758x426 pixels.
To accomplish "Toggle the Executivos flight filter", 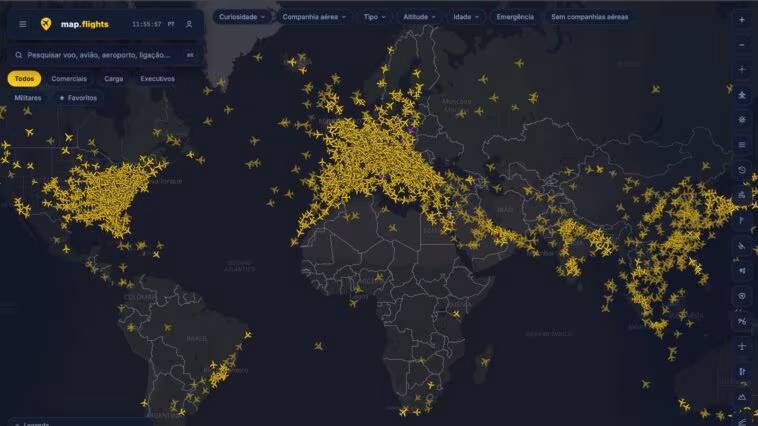I will pyautogui.click(x=158, y=79).
